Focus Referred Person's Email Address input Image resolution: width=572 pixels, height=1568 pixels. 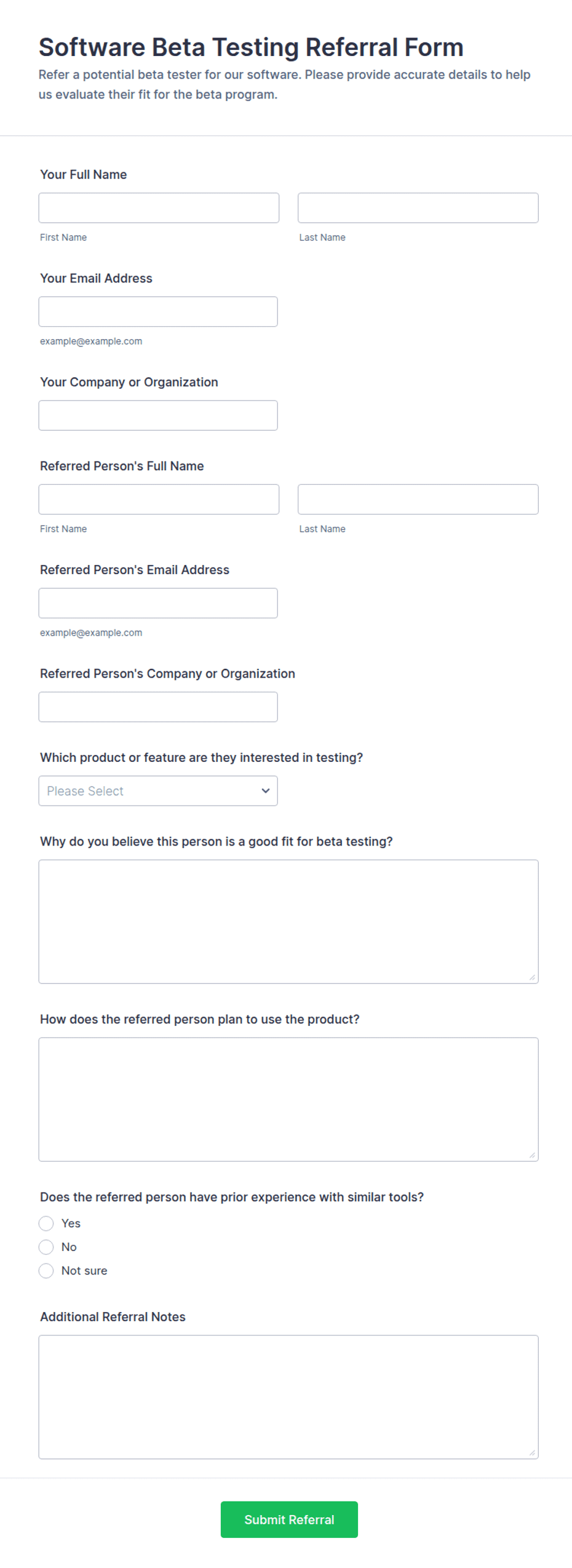(158, 603)
